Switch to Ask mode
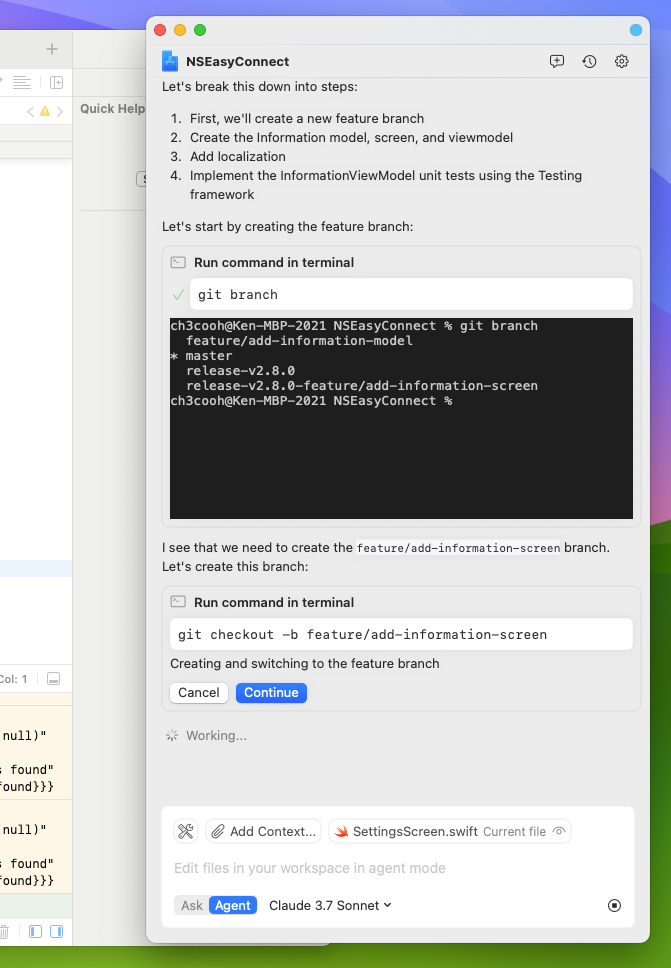671x968 pixels. (x=191, y=905)
